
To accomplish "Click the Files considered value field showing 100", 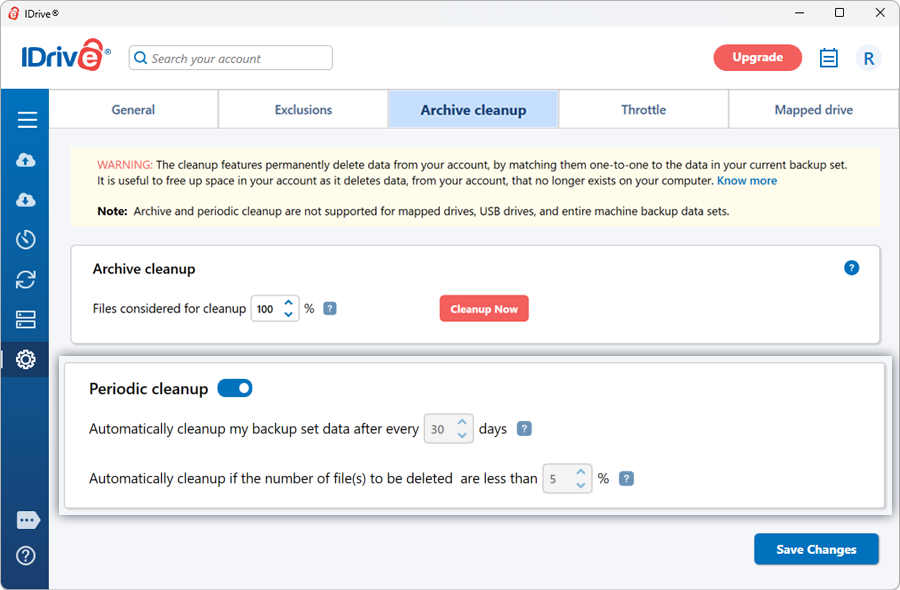I will tap(274, 309).
